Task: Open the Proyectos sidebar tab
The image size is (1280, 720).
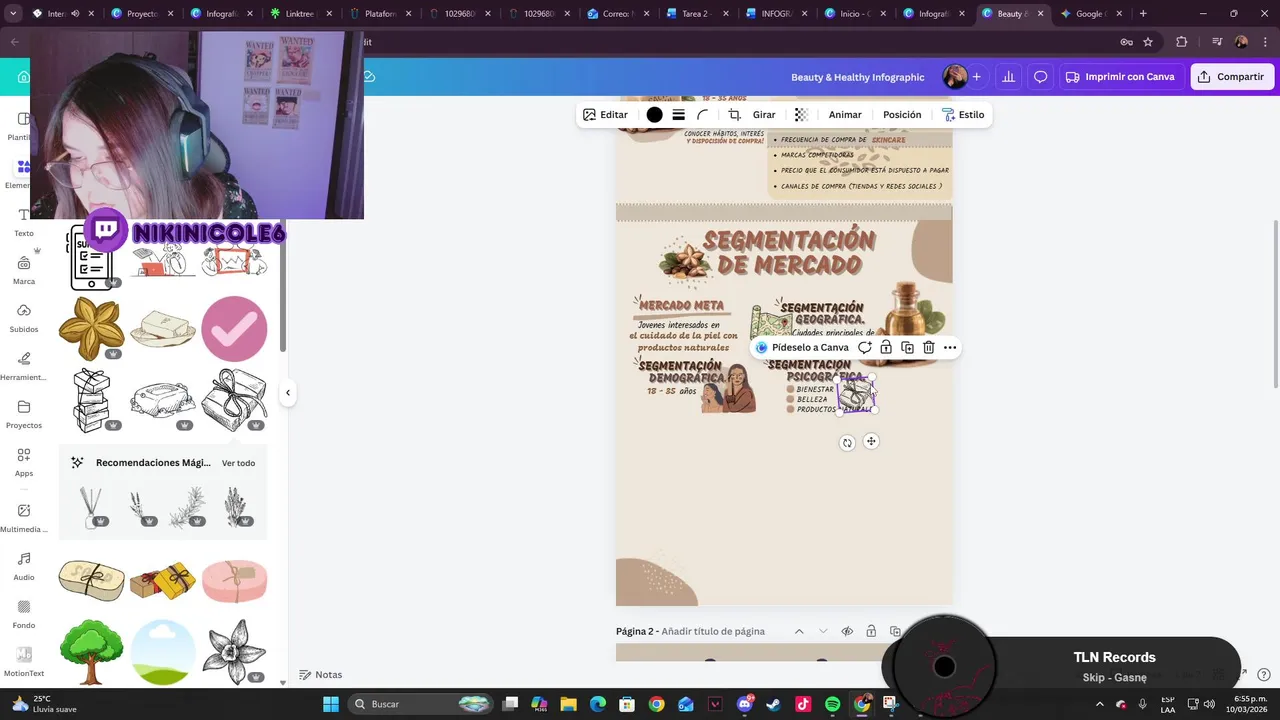Action: (24, 414)
